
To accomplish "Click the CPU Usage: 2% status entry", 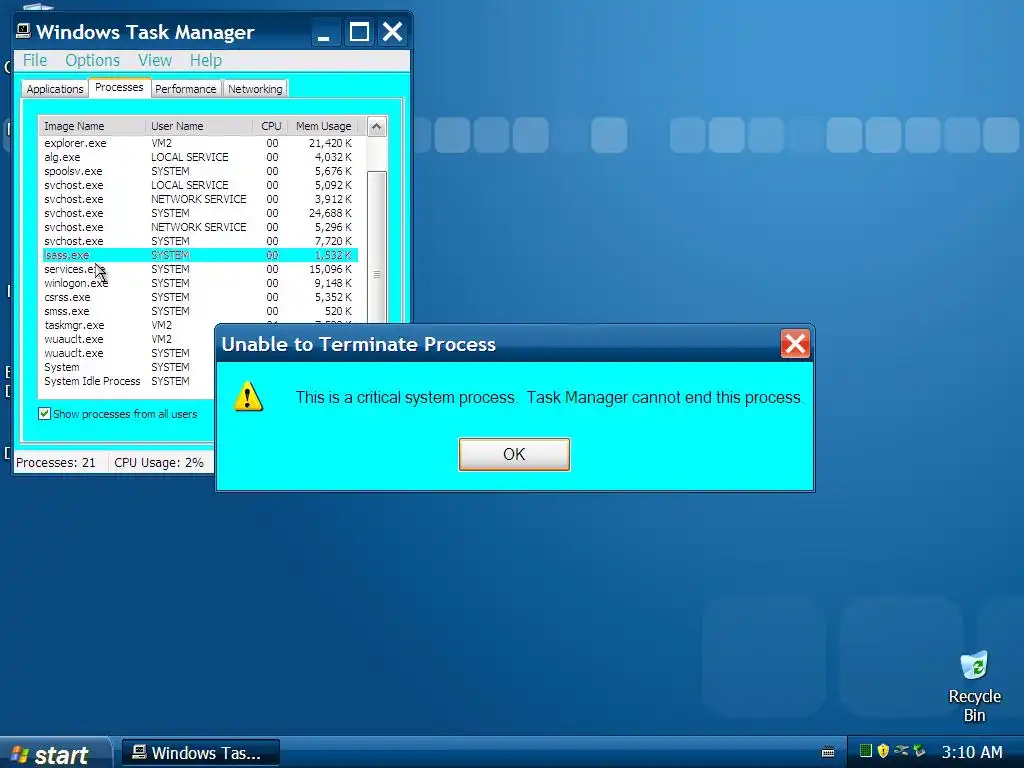I will click(159, 462).
